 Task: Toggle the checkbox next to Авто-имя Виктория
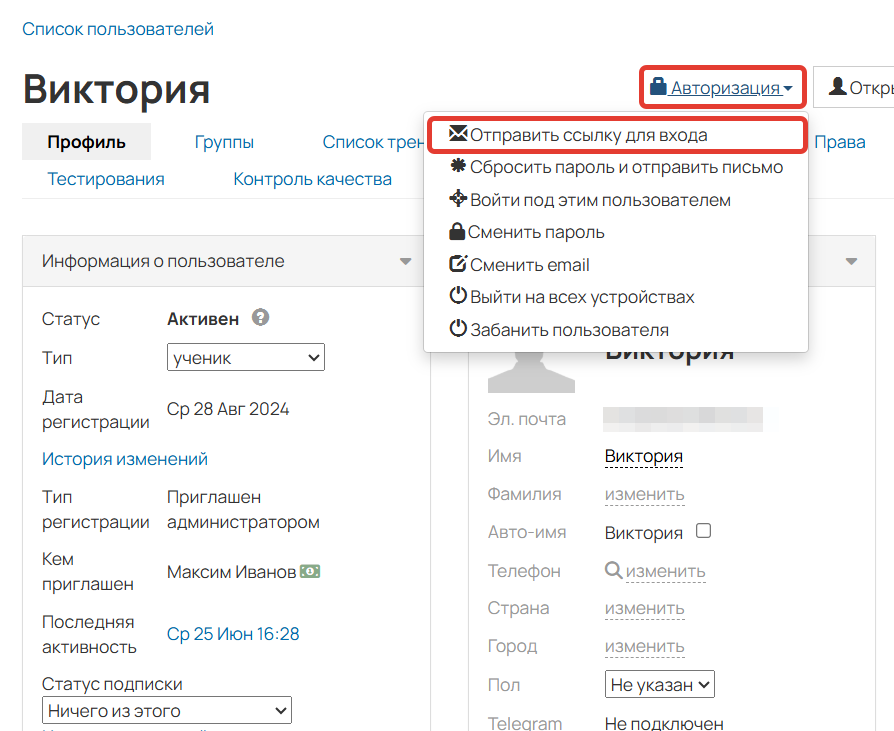click(703, 531)
